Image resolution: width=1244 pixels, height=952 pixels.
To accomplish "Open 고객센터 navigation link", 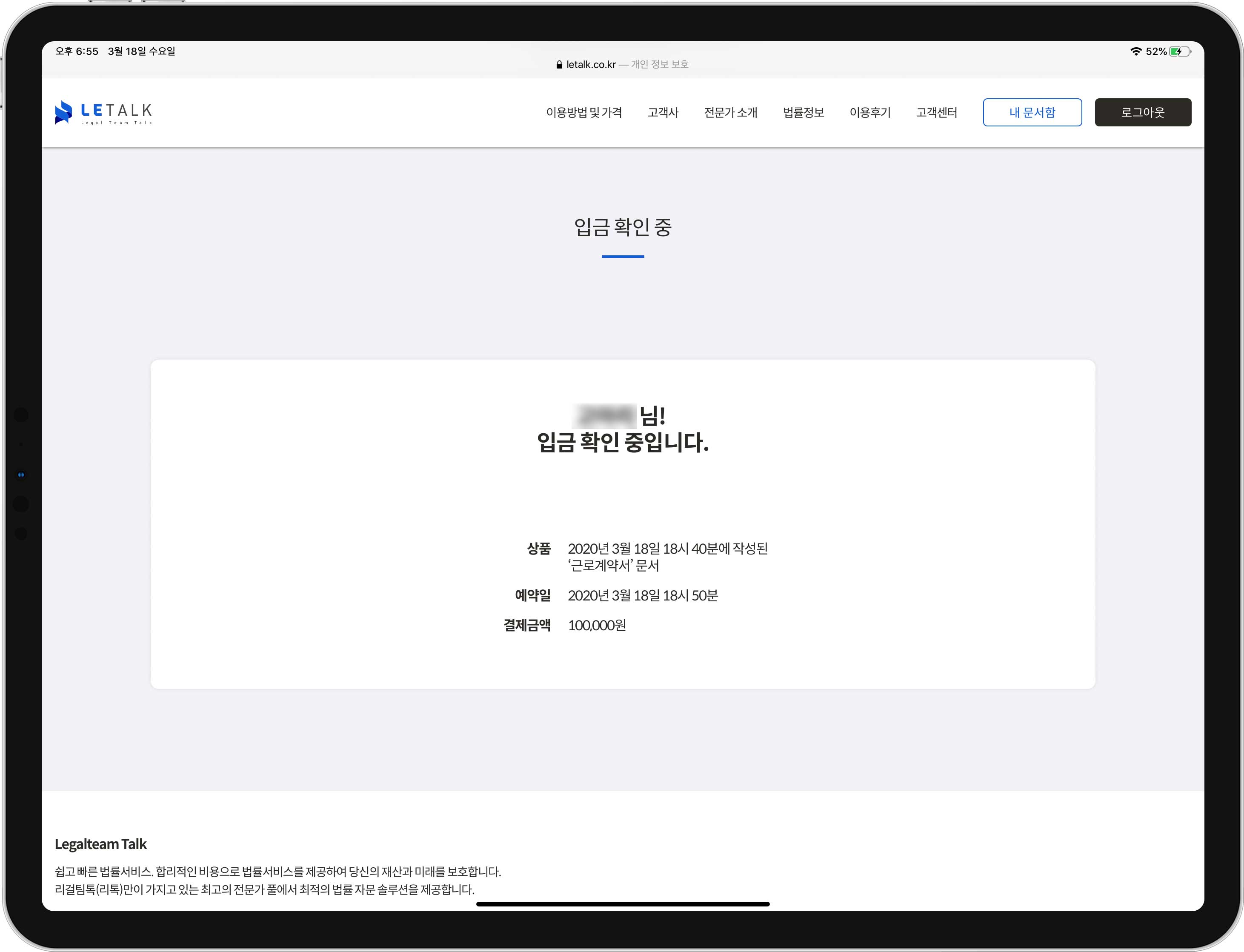I will click(x=936, y=112).
